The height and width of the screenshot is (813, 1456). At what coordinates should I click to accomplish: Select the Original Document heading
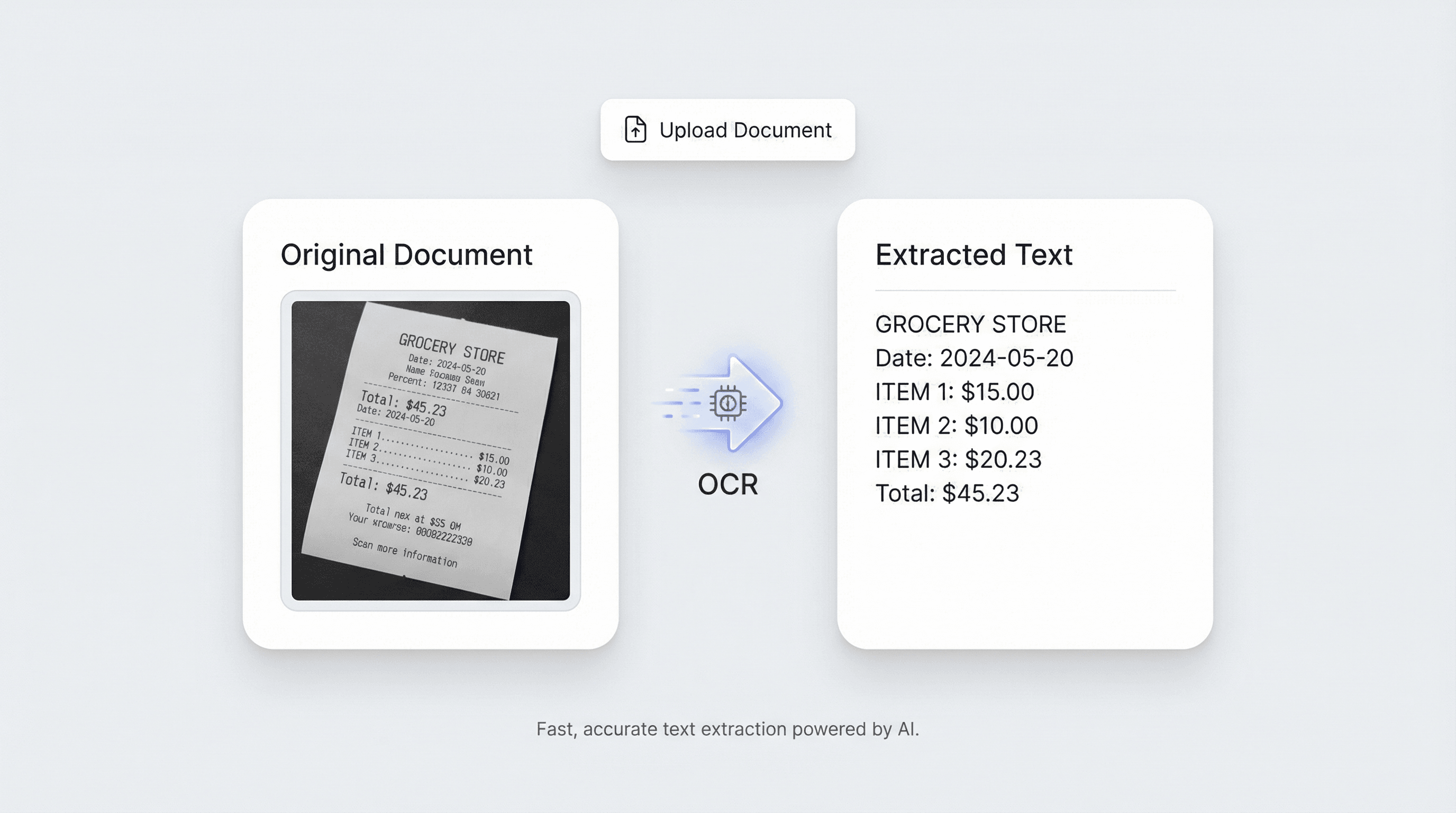point(406,255)
